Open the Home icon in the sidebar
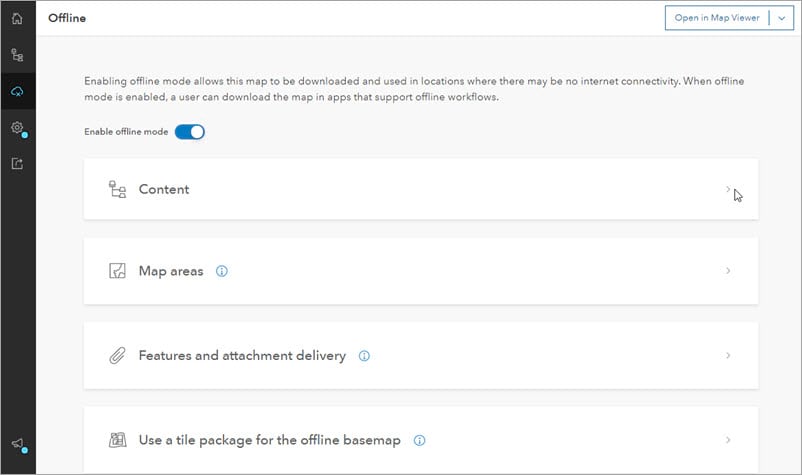The height and width of the screenshot is (475, 802). (x=17, y=19)
